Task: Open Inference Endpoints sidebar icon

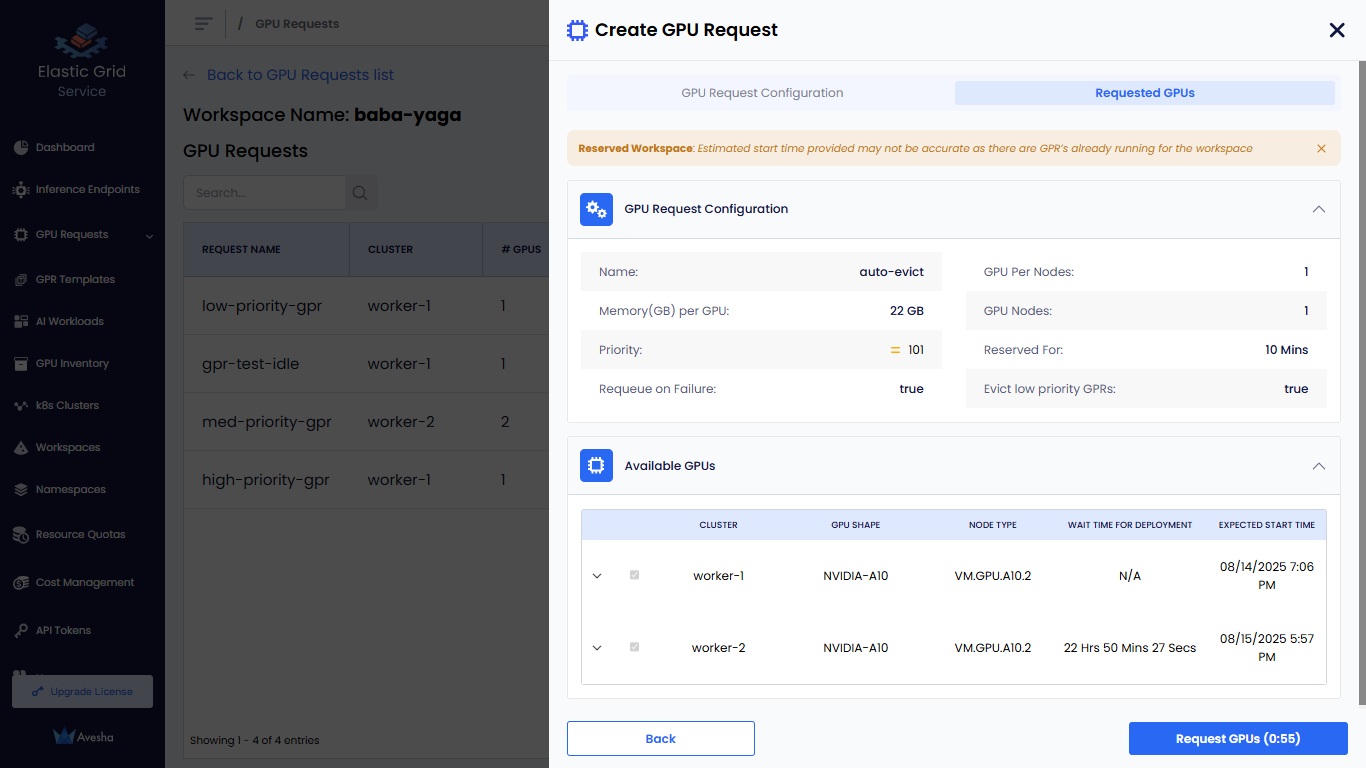Action: [21, 190]
